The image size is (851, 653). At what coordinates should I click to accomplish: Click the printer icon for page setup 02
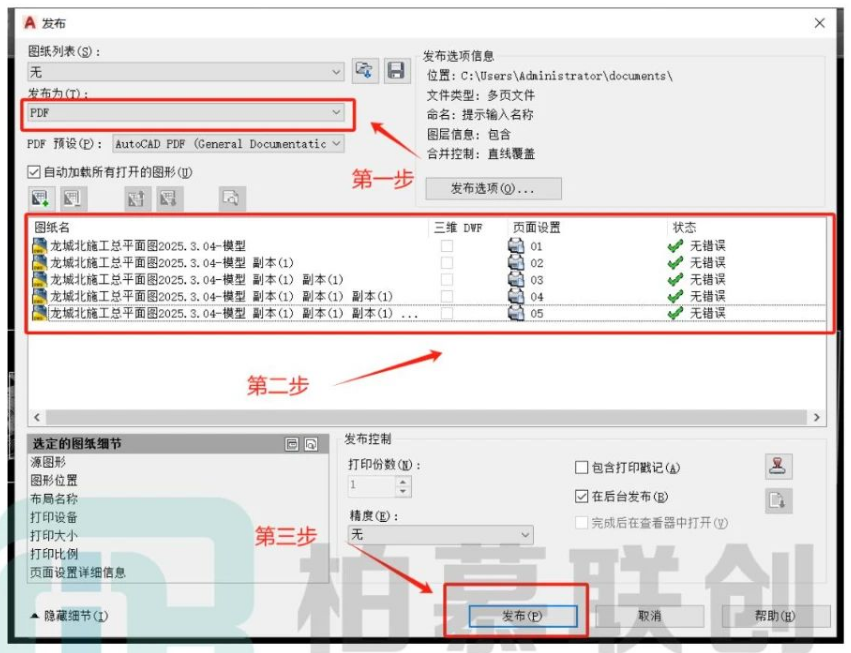[516, 263]
